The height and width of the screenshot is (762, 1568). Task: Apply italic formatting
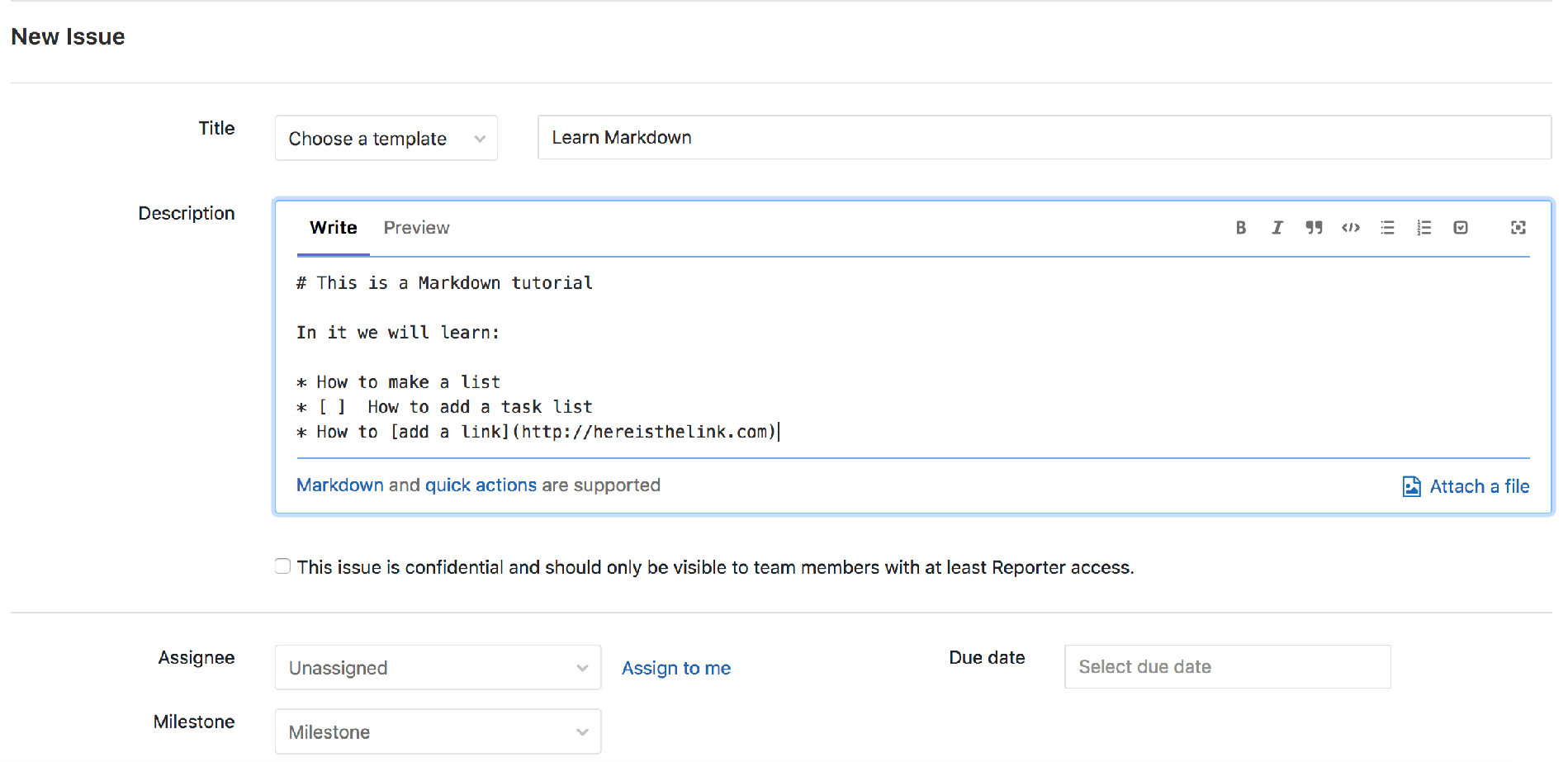pos(1277,227)
